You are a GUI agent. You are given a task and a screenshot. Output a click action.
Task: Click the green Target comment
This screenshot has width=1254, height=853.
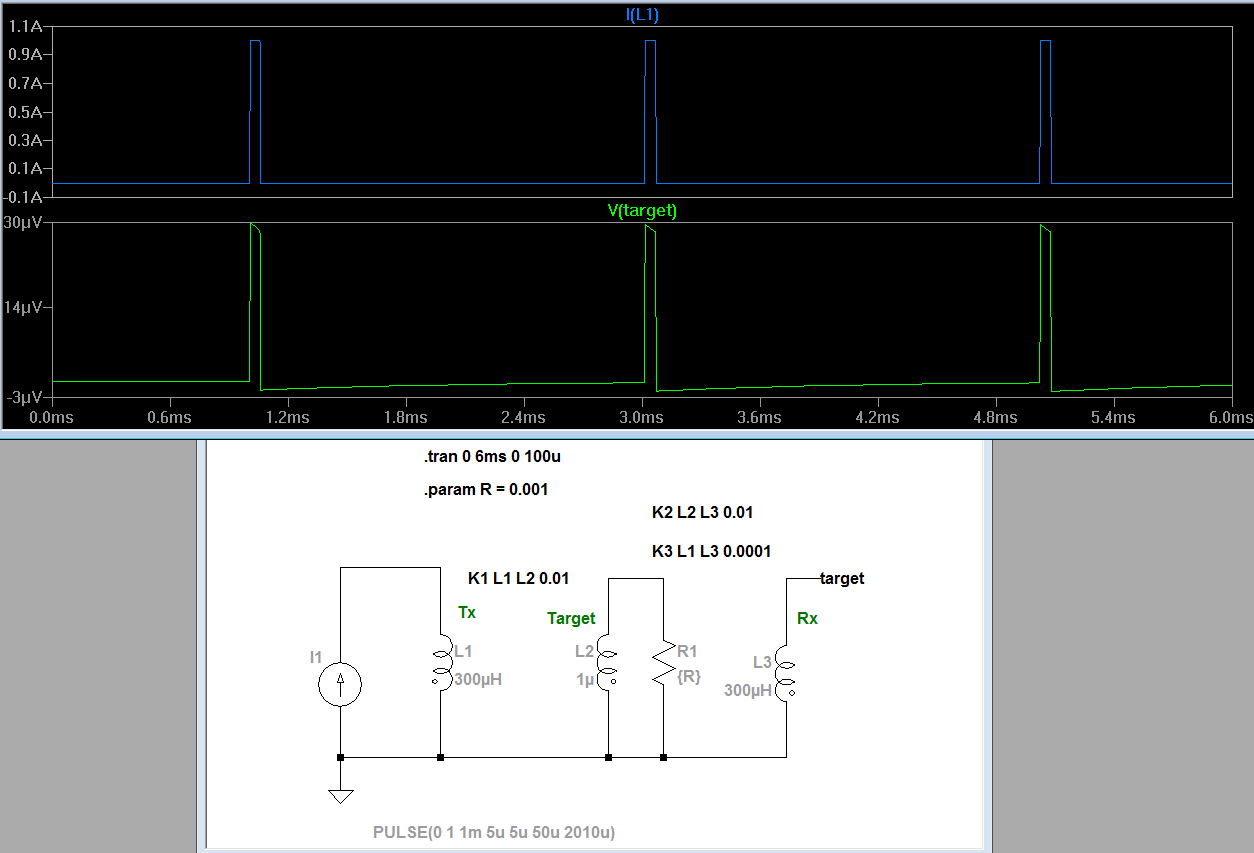(571, 619)
